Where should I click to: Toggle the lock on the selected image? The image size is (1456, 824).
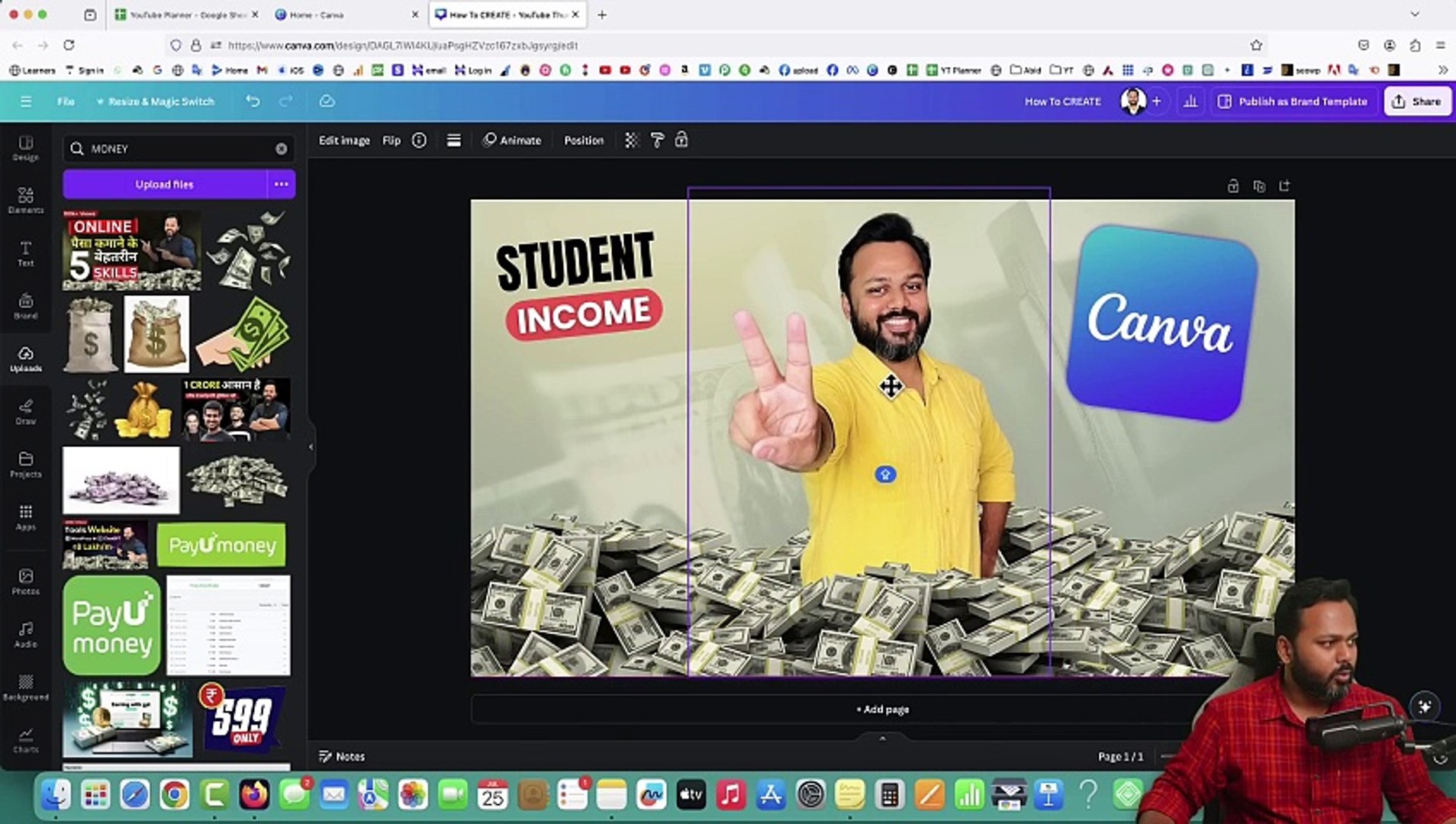click(681, 140)
